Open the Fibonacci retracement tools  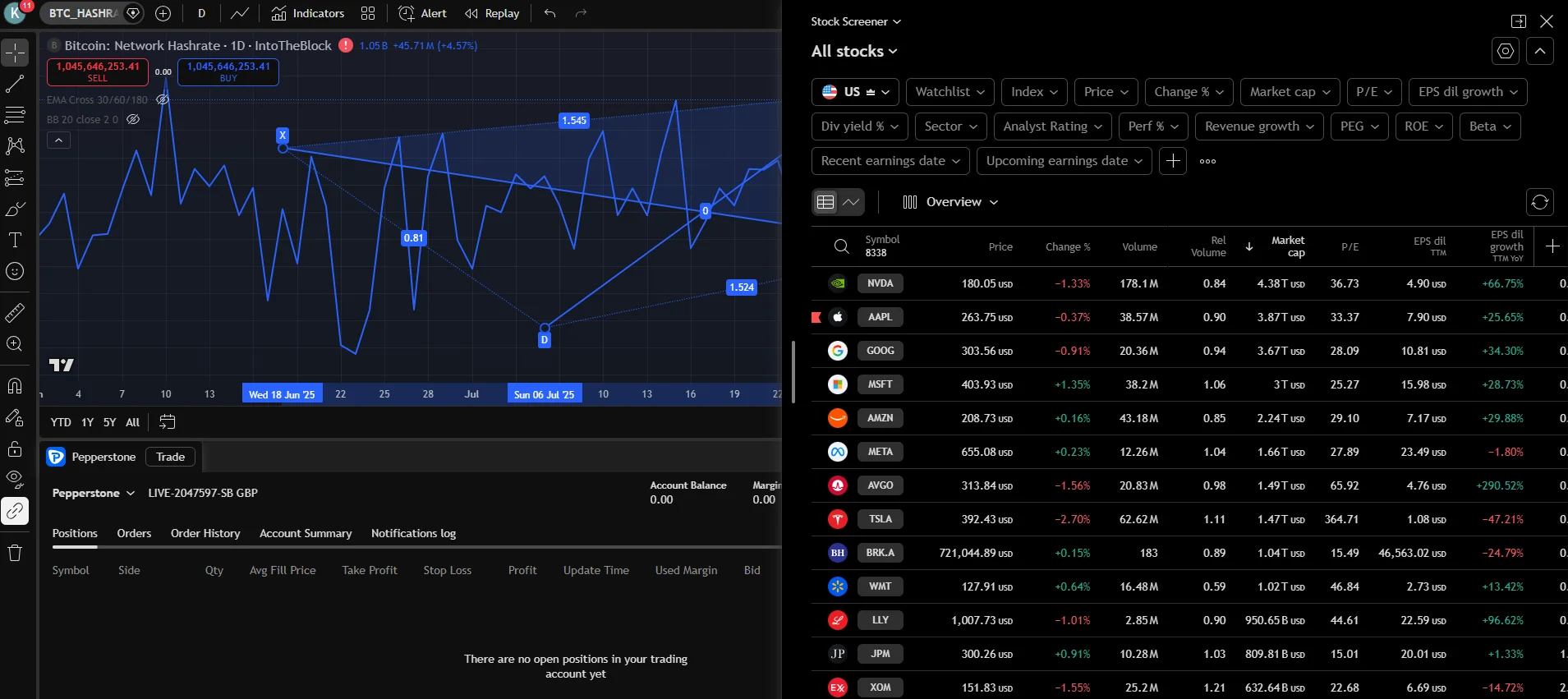(15, 115)
